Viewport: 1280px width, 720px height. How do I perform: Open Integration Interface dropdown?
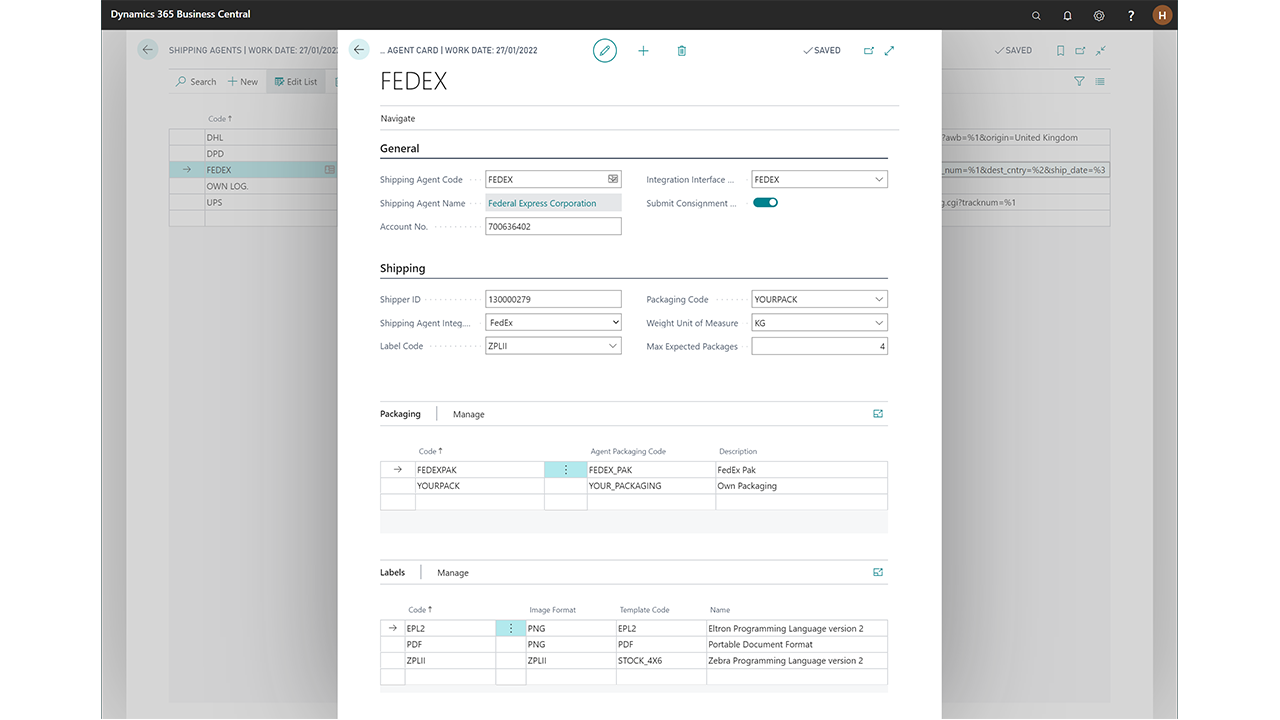click(x=879, y=180)
